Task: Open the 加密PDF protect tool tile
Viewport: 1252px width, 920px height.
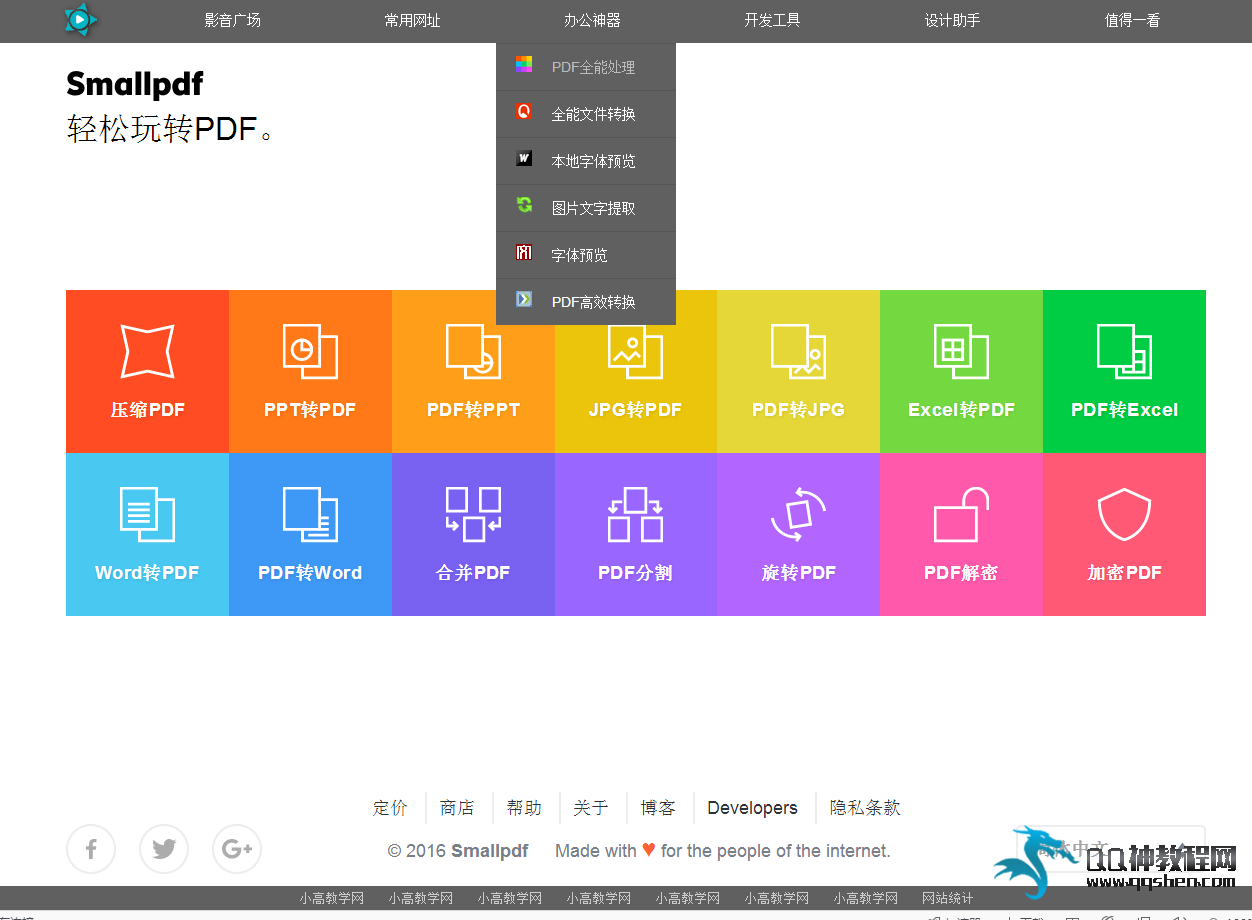Action: [1124, 534]
